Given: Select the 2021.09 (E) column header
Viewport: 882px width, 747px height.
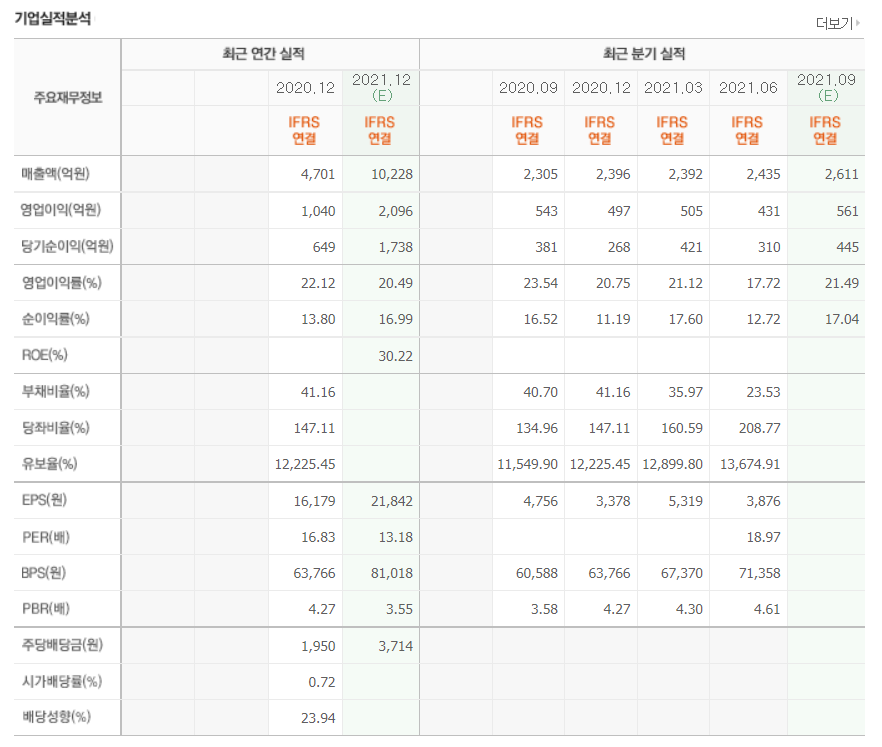Looking at the screenshot, I should tap(826, 88).
